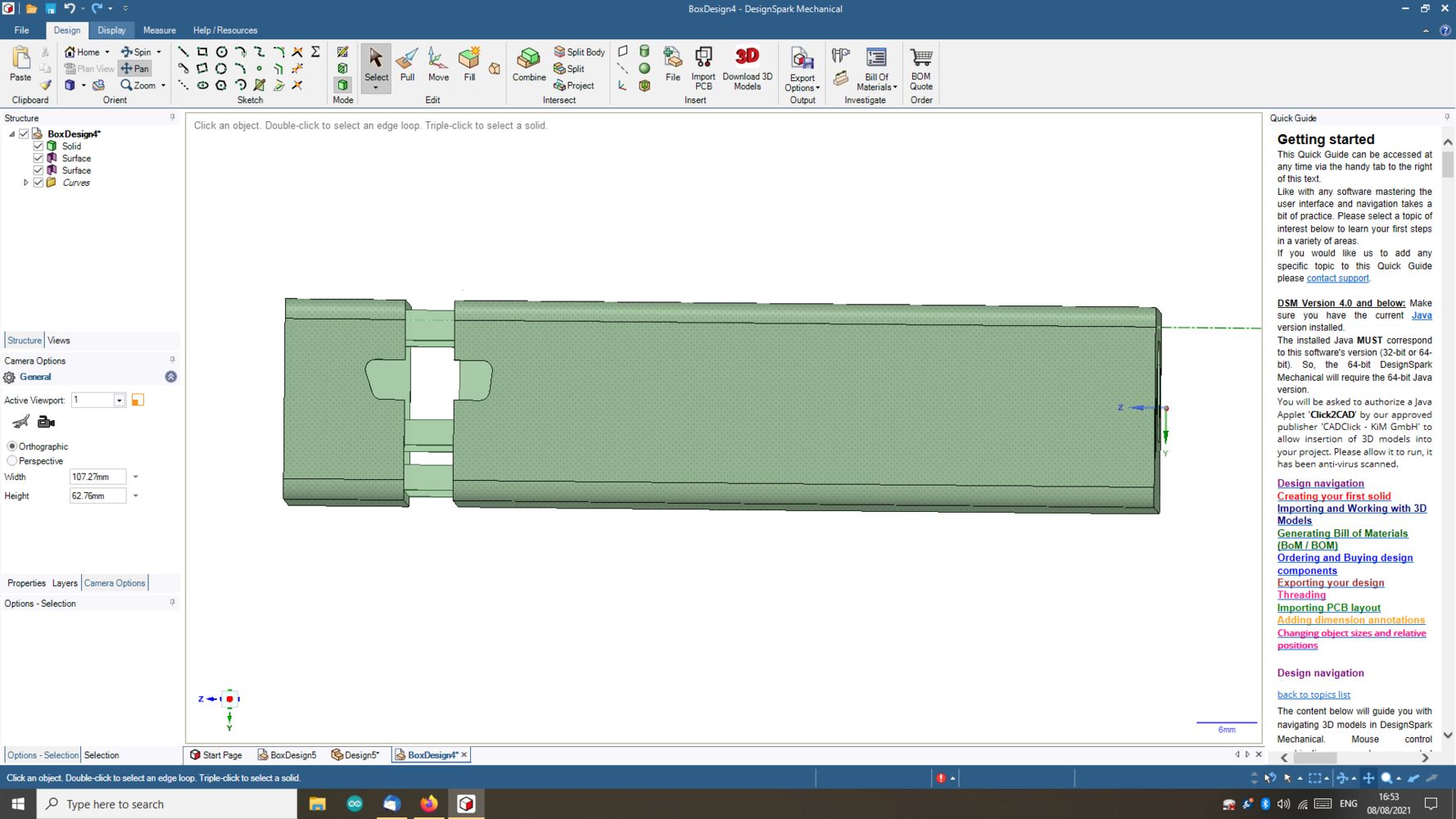The height and width of the screenshot is (819, 1456).
Task: Toggle BoxDesign4 root visibility checkbox
Action: (24, 133)
